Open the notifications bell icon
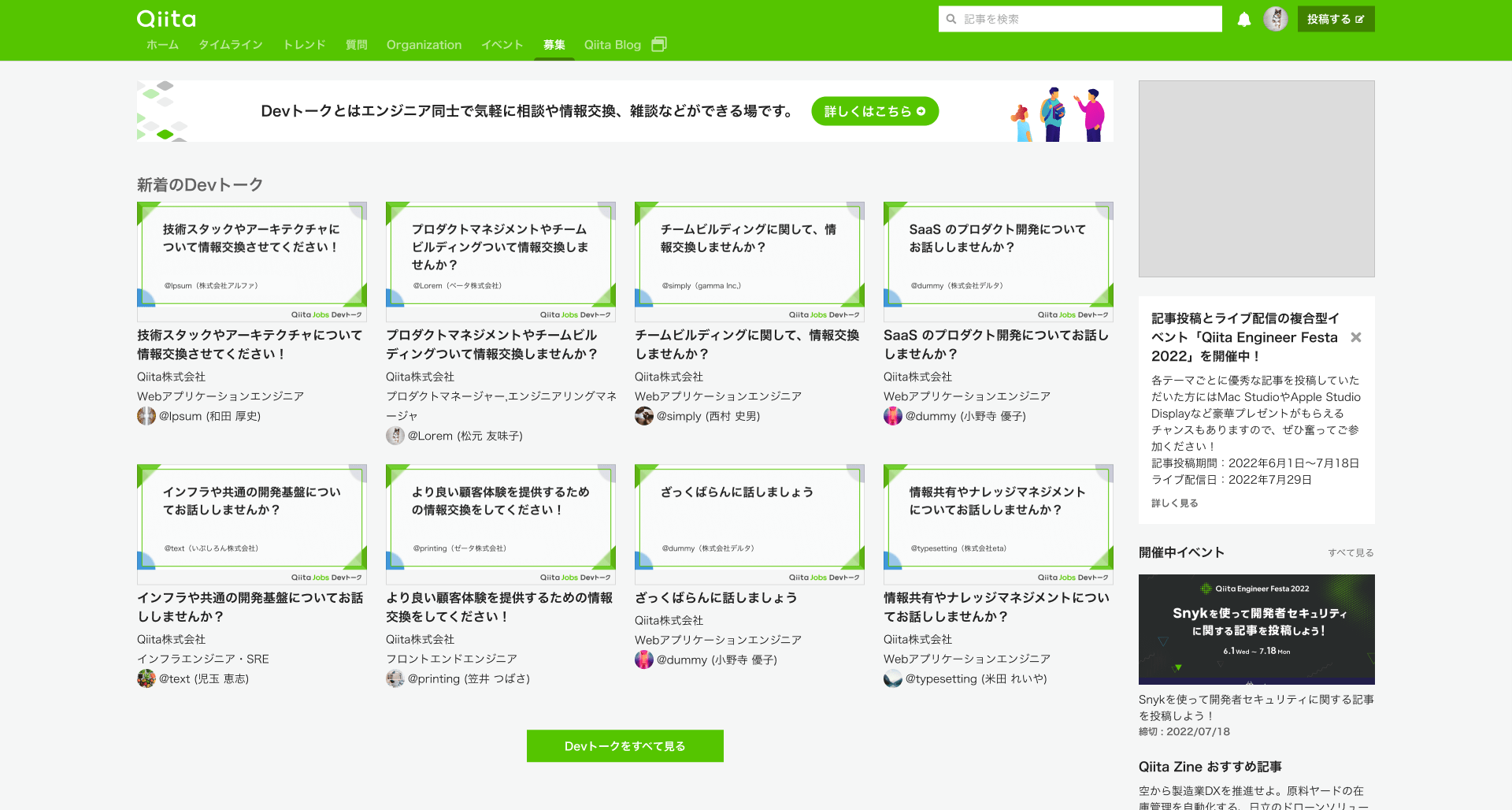This screenshot has width=1512, height=810. point(1243,20)
